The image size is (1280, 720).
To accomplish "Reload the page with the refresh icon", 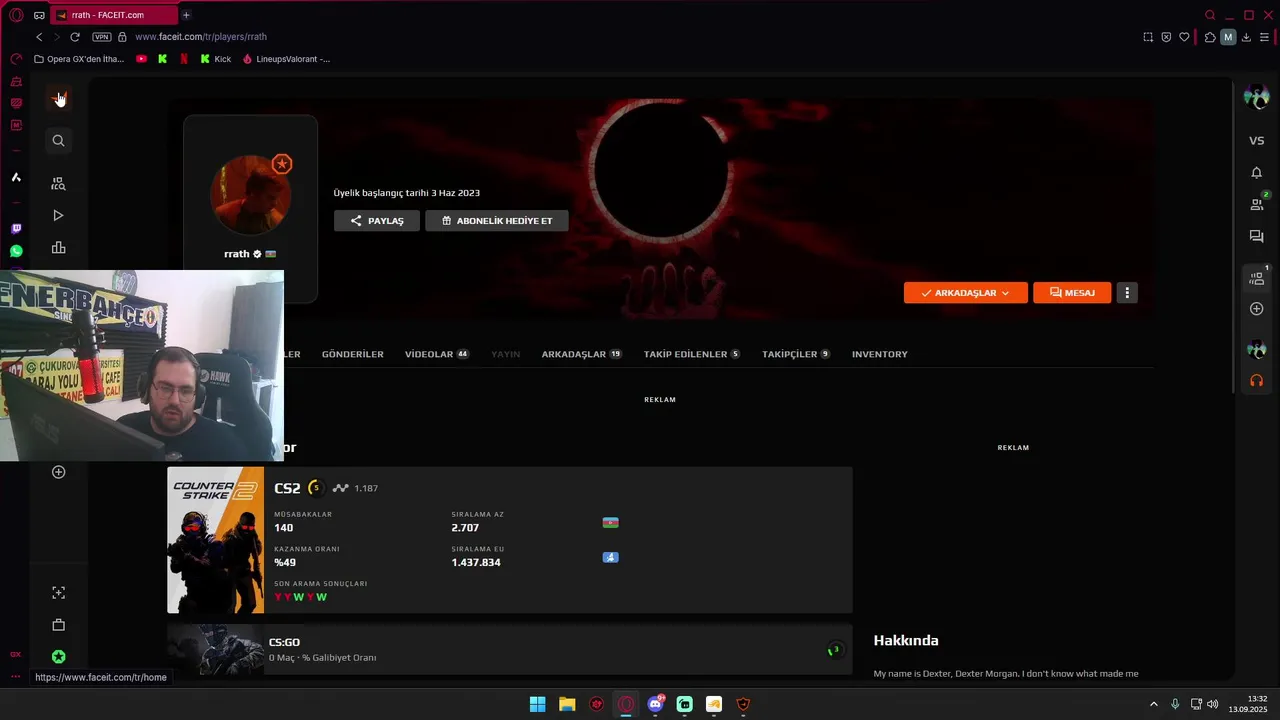I will click(74, 37).
